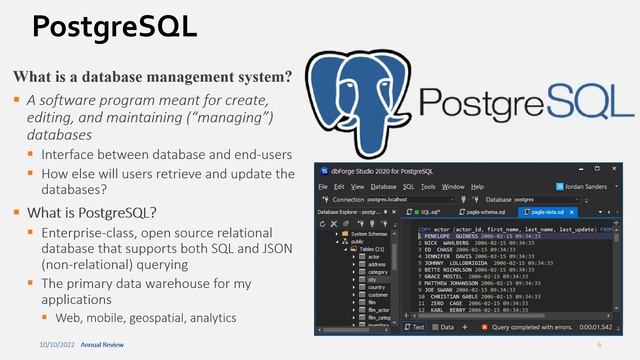640x360 pixels.
Task: Click the country table icon
Action: [x=362, y=287]
